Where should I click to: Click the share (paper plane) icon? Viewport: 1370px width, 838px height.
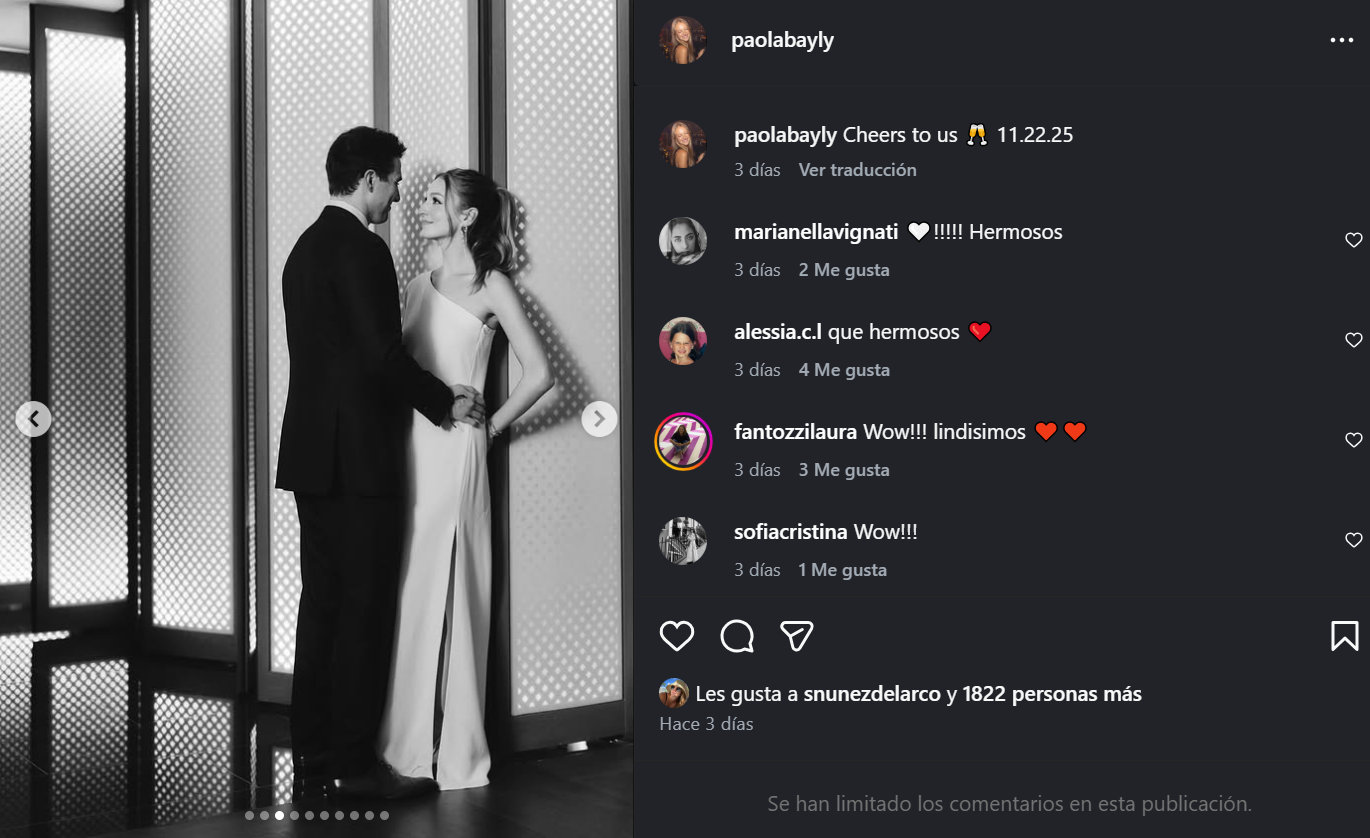click(797, 635)
